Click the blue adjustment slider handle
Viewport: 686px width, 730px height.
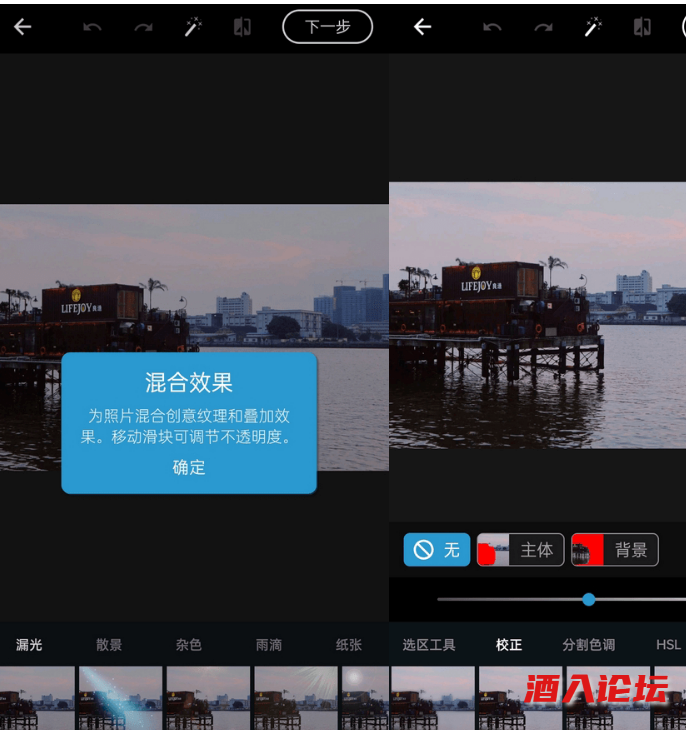click(x=589, y=600)
